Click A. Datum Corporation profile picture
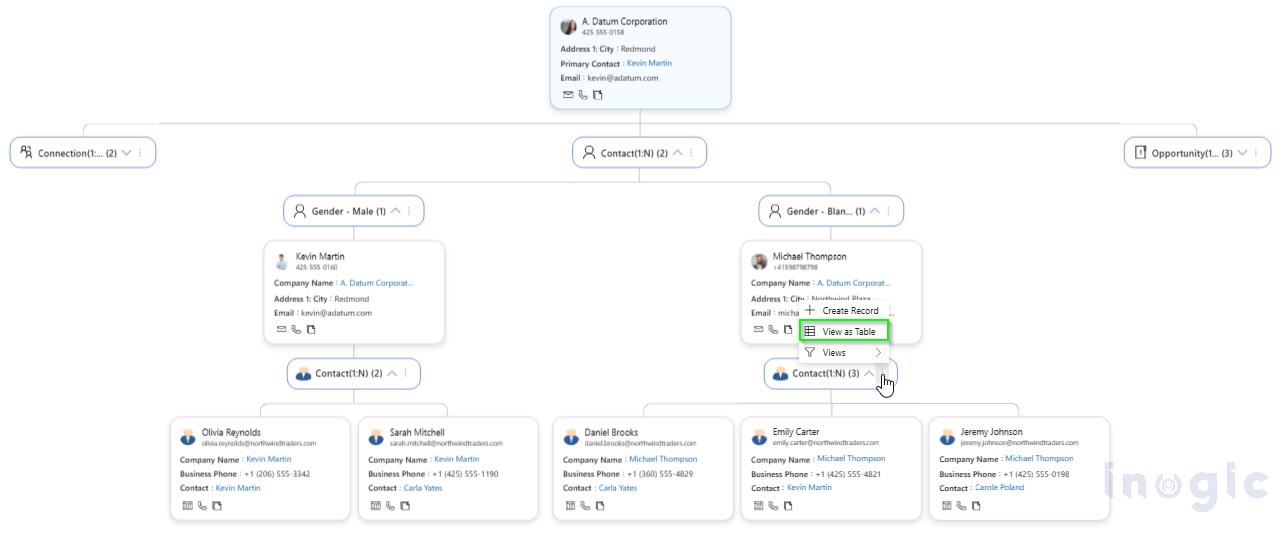The width and height of the screenshot is (1282, 541). click(569, 26)
